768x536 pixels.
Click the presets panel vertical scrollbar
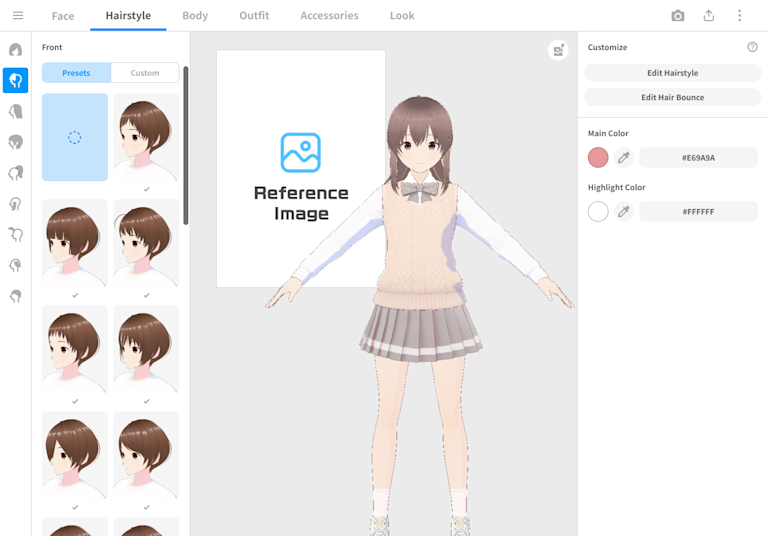pyautogui.click(x=186, y=146)
